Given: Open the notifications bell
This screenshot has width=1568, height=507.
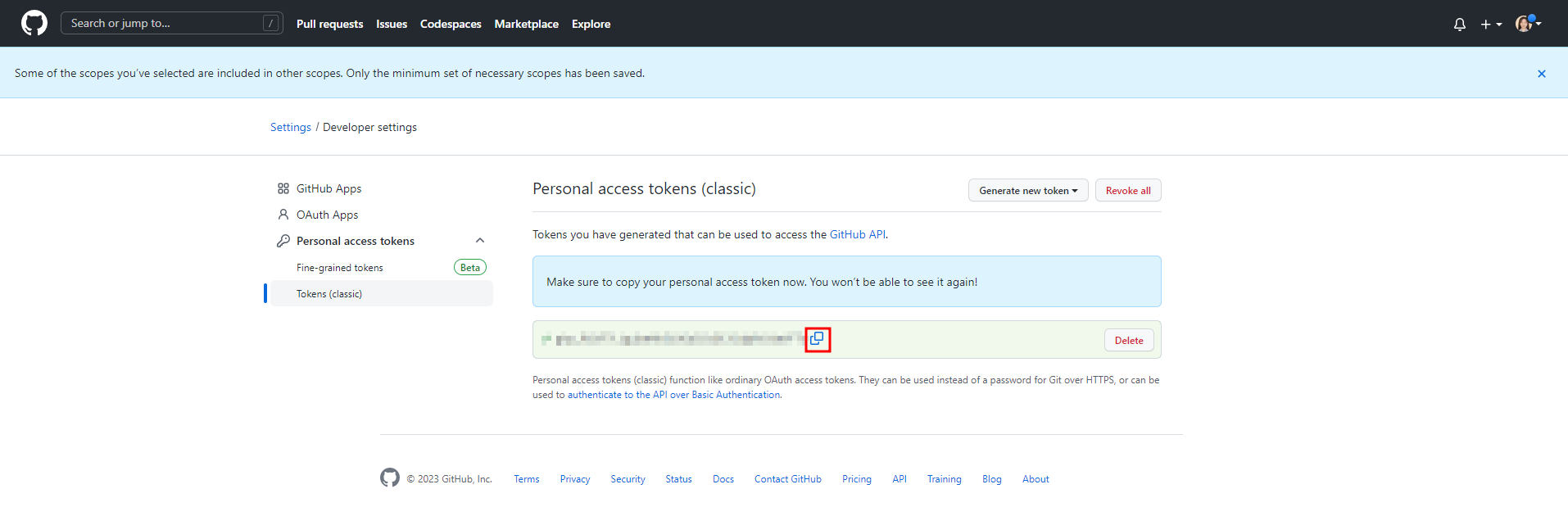Looking at the screenshot, I should [1460, 25].
